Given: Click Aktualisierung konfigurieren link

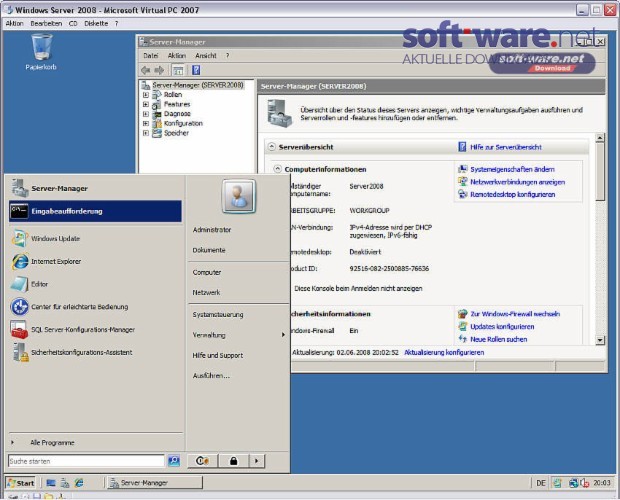Looking at the screenshot, I should [444, 352].
